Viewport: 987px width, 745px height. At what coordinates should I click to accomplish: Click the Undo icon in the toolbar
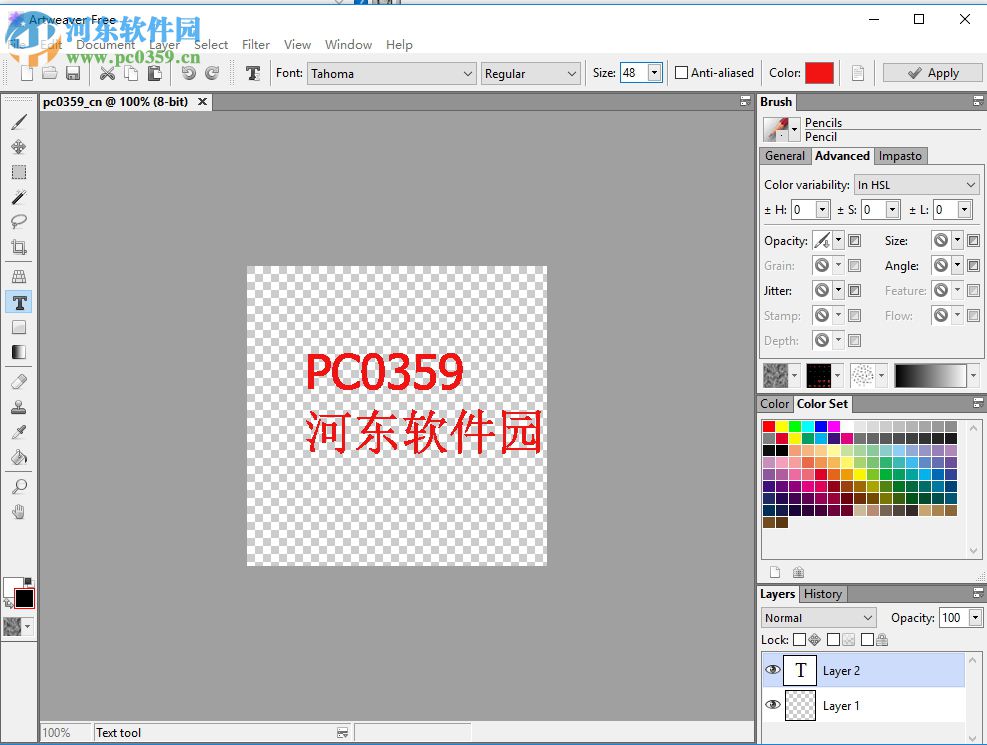[x=188, y=72]
